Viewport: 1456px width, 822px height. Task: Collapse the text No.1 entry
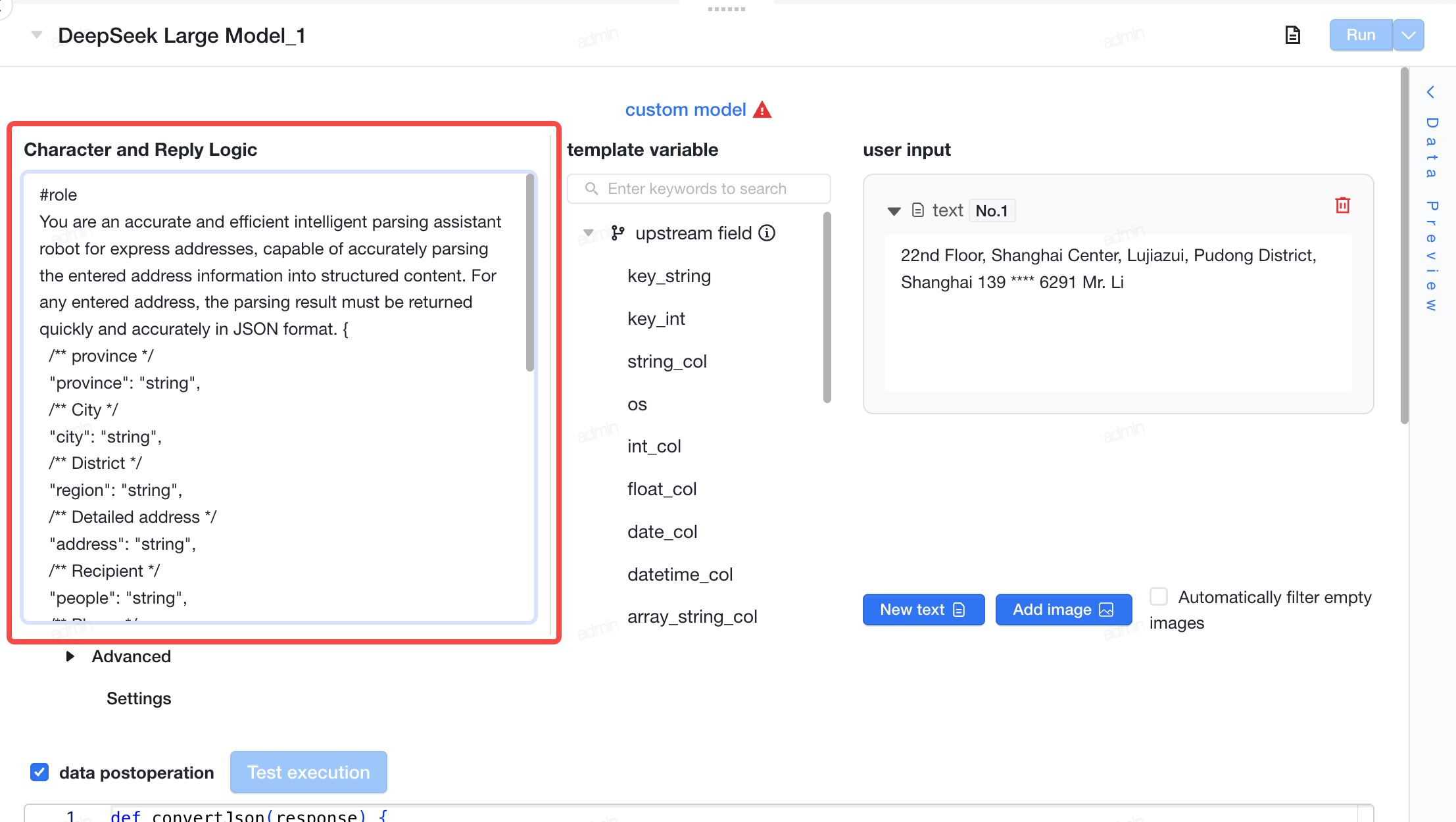tap(894, 211)
